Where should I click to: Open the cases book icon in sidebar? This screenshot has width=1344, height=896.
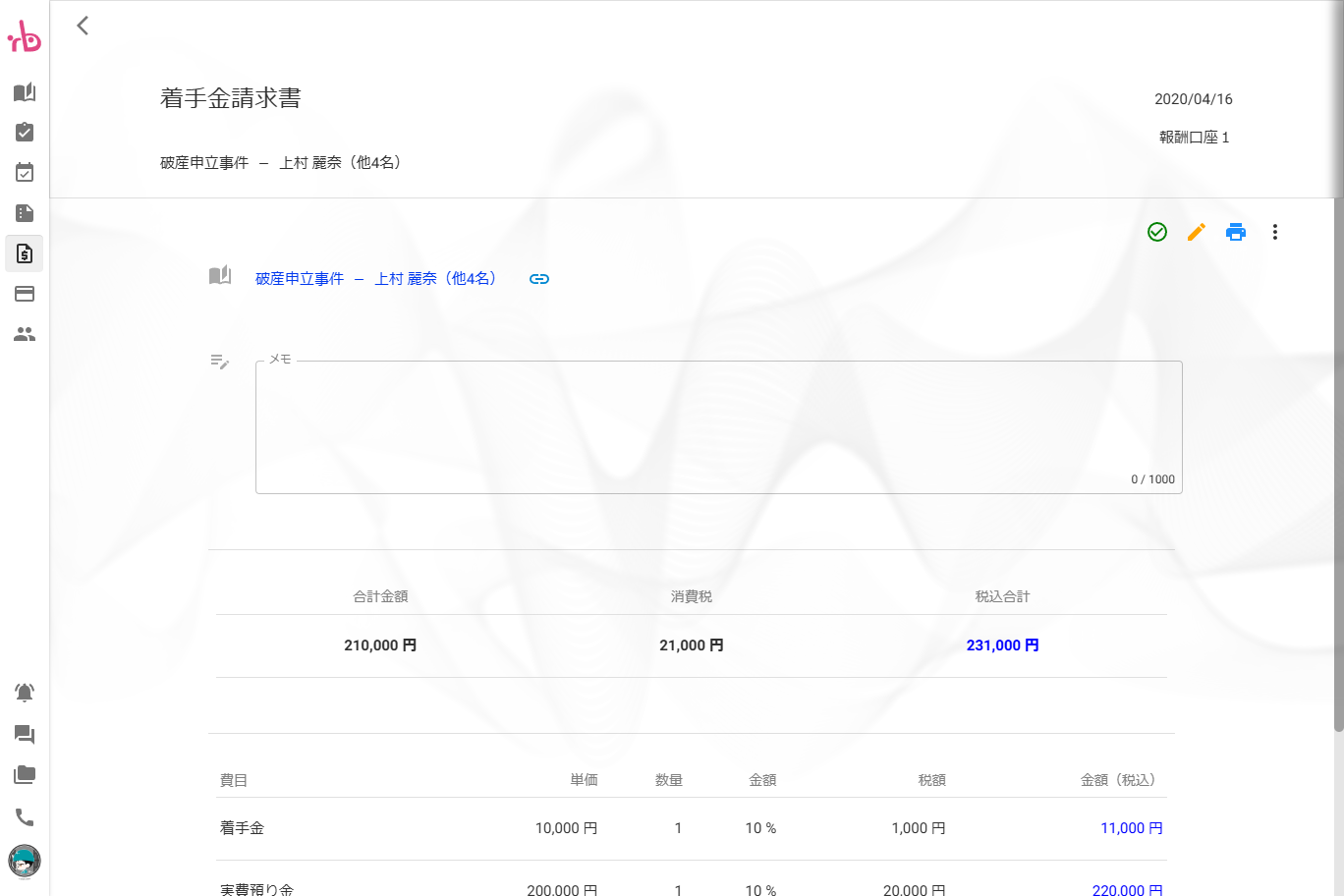[25, 92]
